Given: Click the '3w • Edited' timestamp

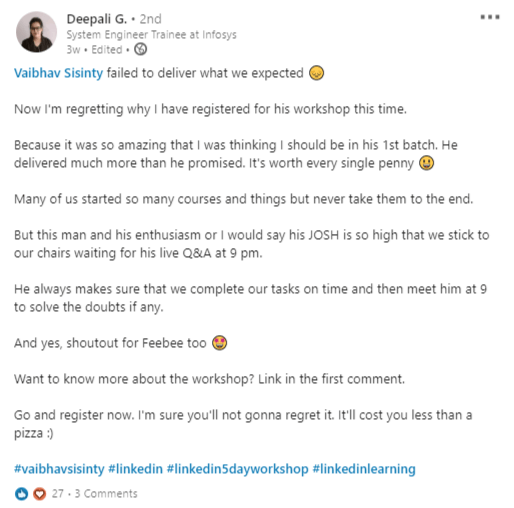Looking at the screenshot, I should coord(94,50).
